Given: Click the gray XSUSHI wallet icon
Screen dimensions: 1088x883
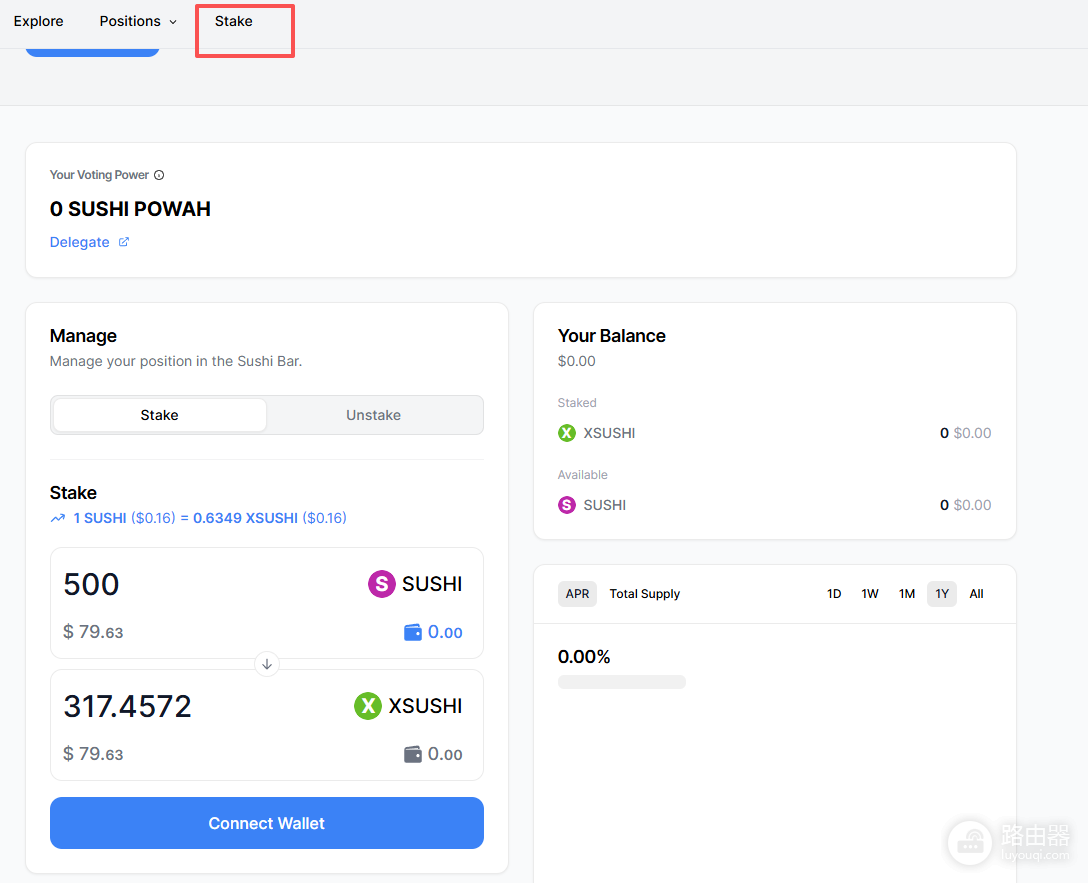Looking at the screenshot, I should point(412,754).
